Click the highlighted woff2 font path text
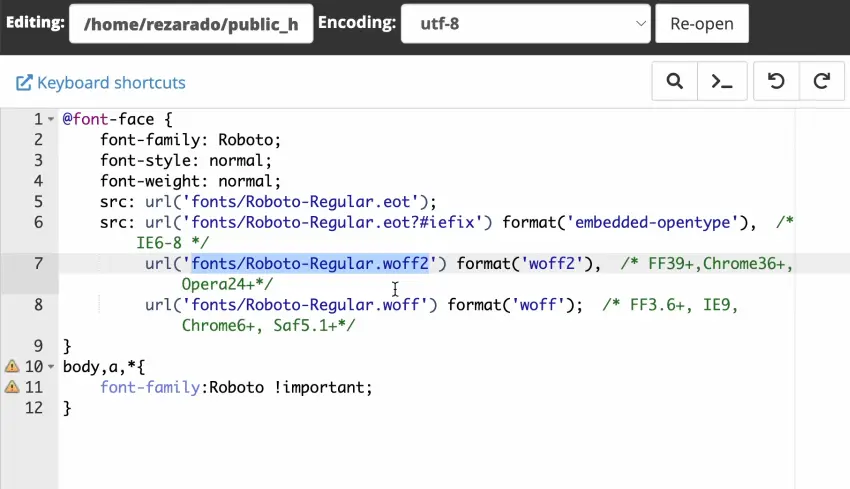The width and height of the screenshot is (850, 489). point(310,264)
